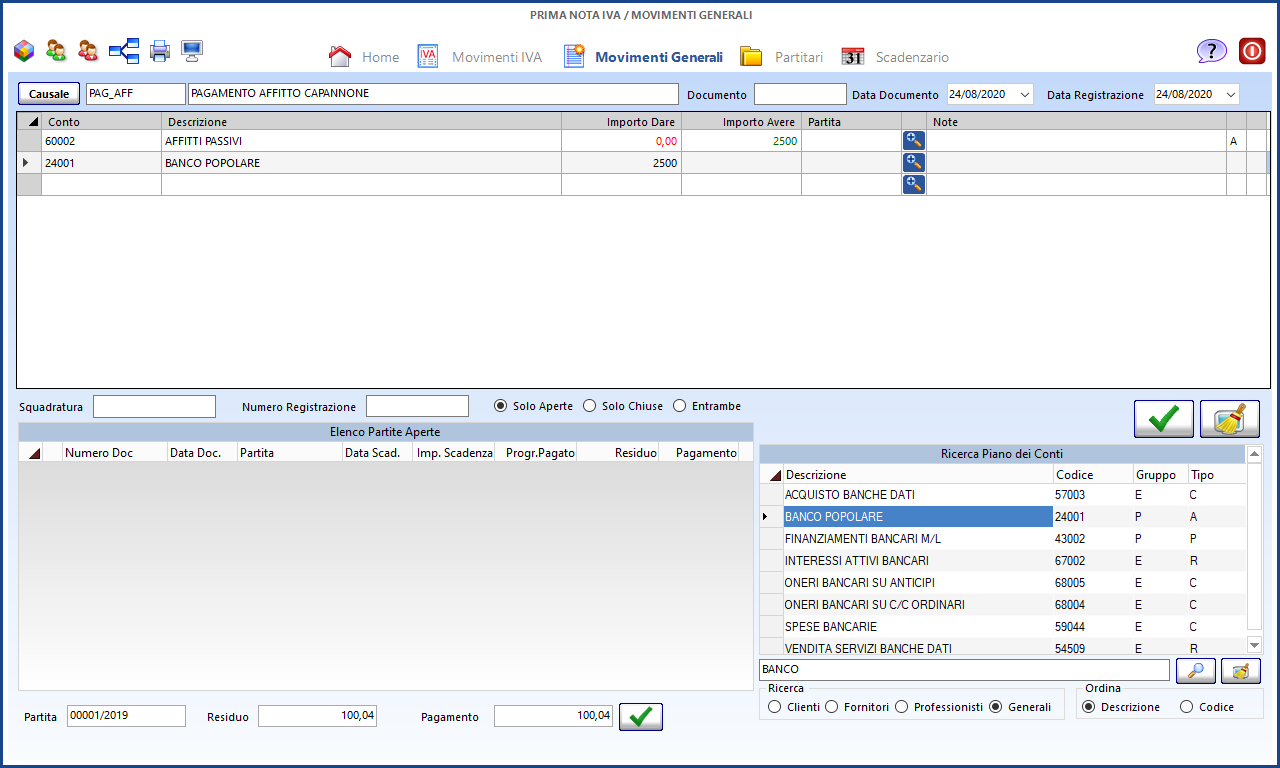Click the tree structure icon in the toolbar
Screen dimensions: 1280x768
tap(124, 50)
